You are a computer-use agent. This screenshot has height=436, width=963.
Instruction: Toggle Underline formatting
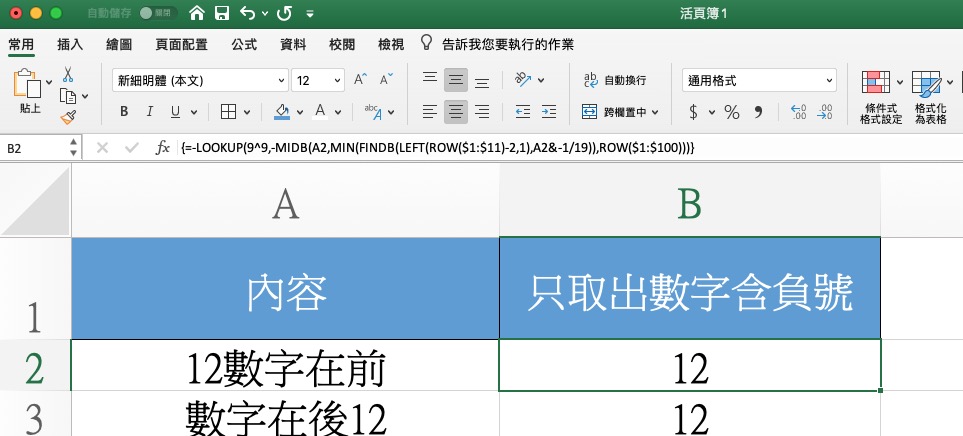[x=175, y=112]
